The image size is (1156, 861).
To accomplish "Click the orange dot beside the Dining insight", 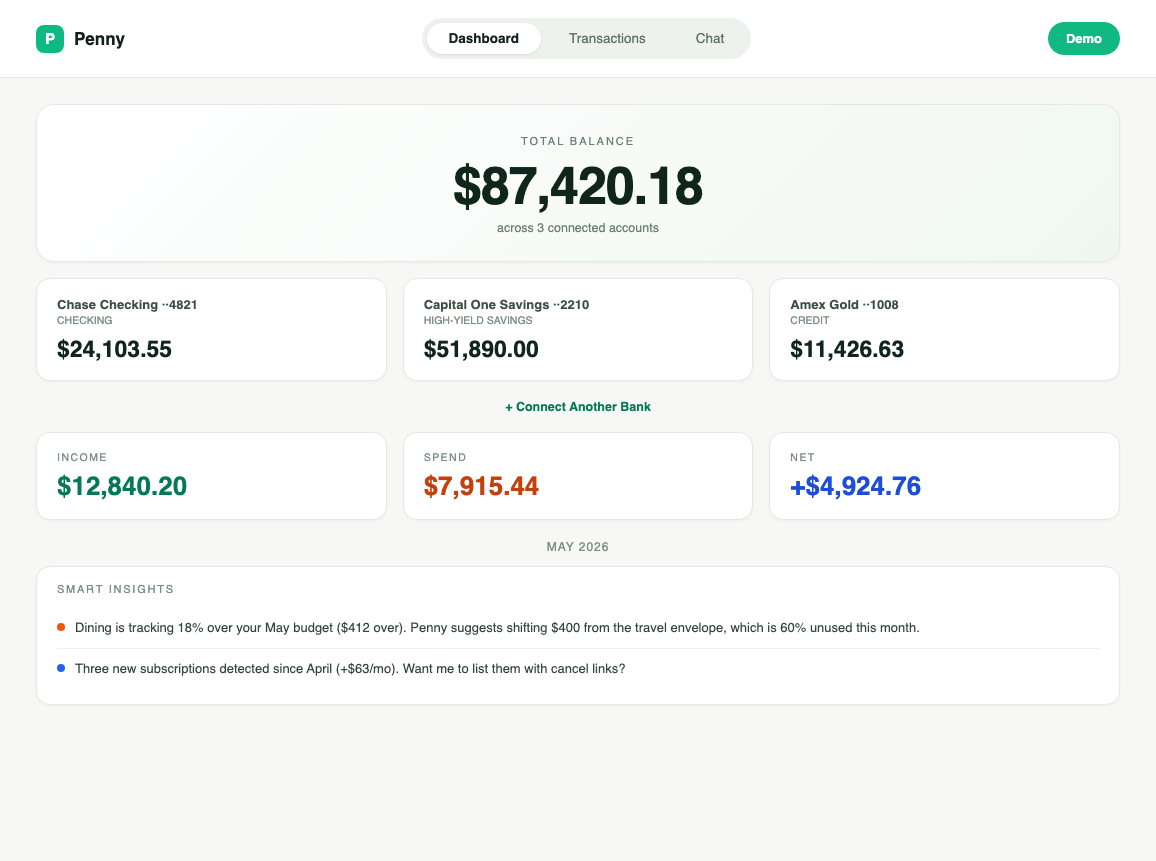I will point(61,627).
